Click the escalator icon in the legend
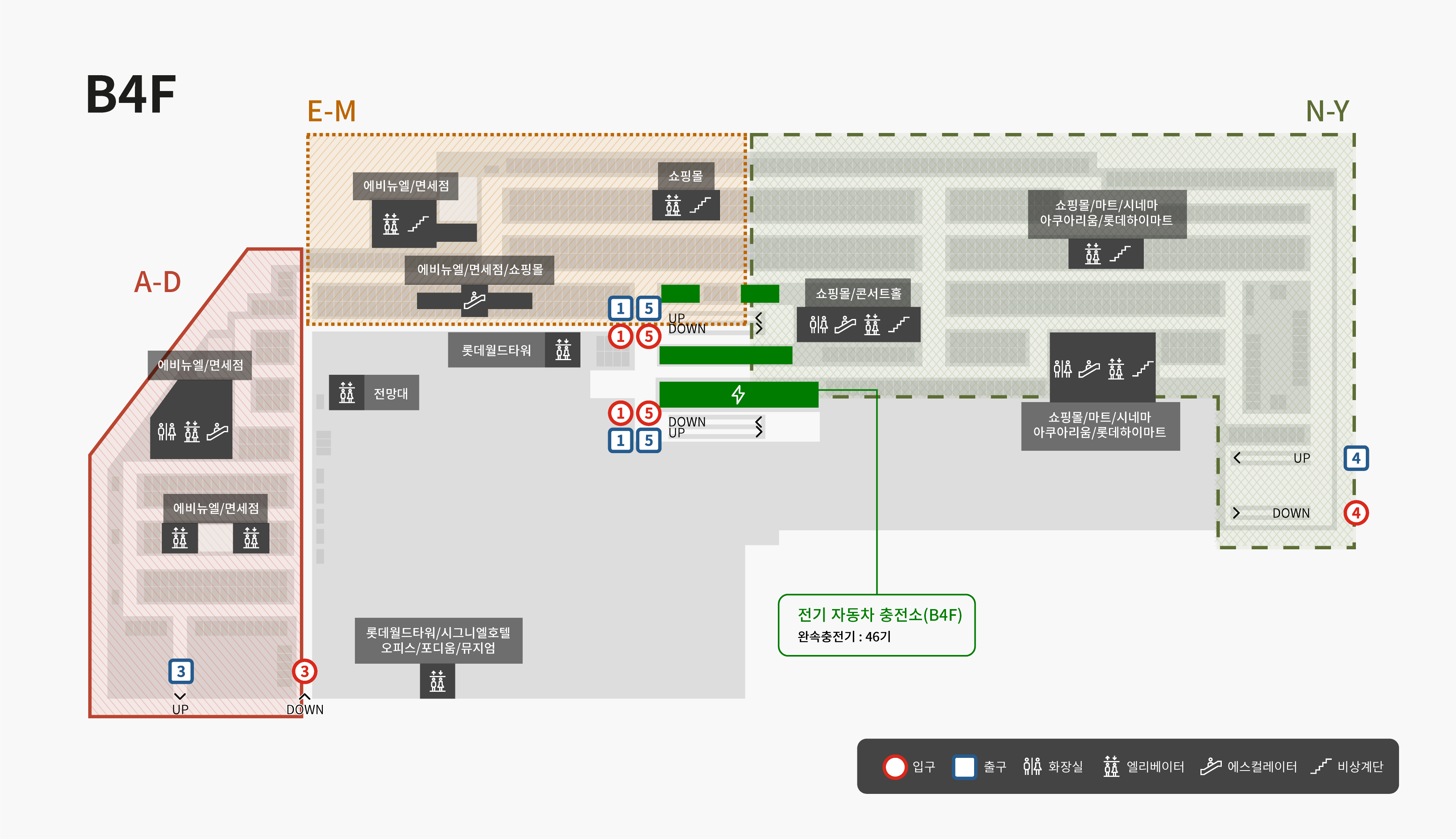The width and height of the screenshot is (1456, 839). coord(1211,766)
